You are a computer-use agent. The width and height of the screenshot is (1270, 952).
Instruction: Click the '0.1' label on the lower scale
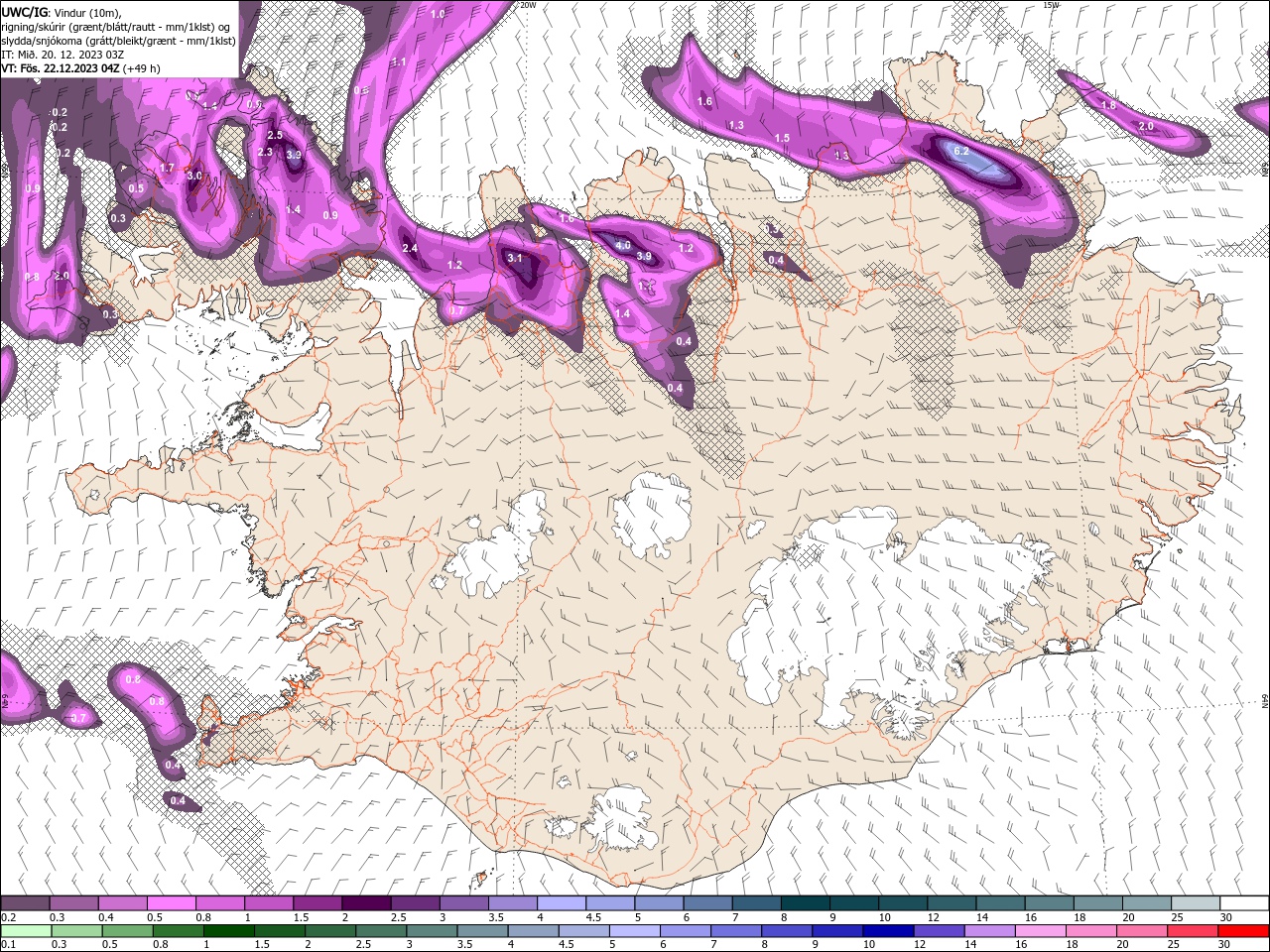[x=8, y=945]
